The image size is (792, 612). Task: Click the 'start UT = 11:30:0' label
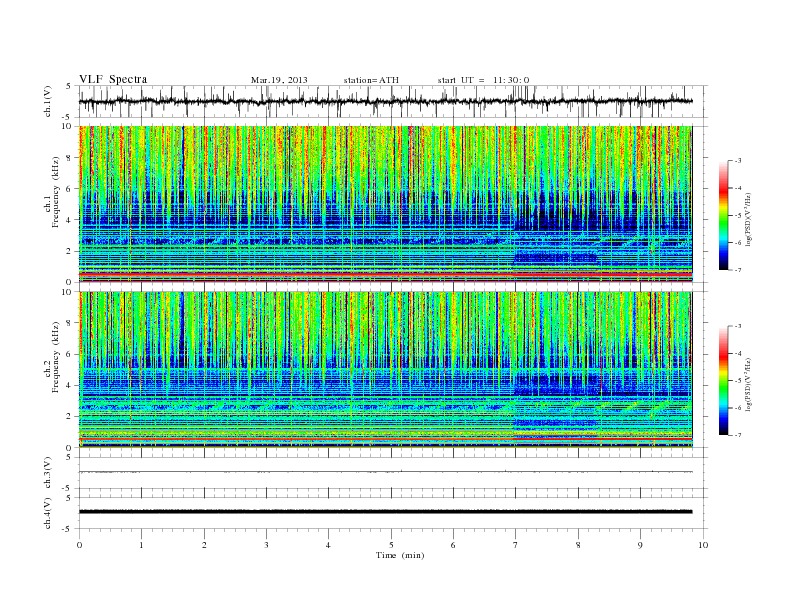click(x=483, y=80)
